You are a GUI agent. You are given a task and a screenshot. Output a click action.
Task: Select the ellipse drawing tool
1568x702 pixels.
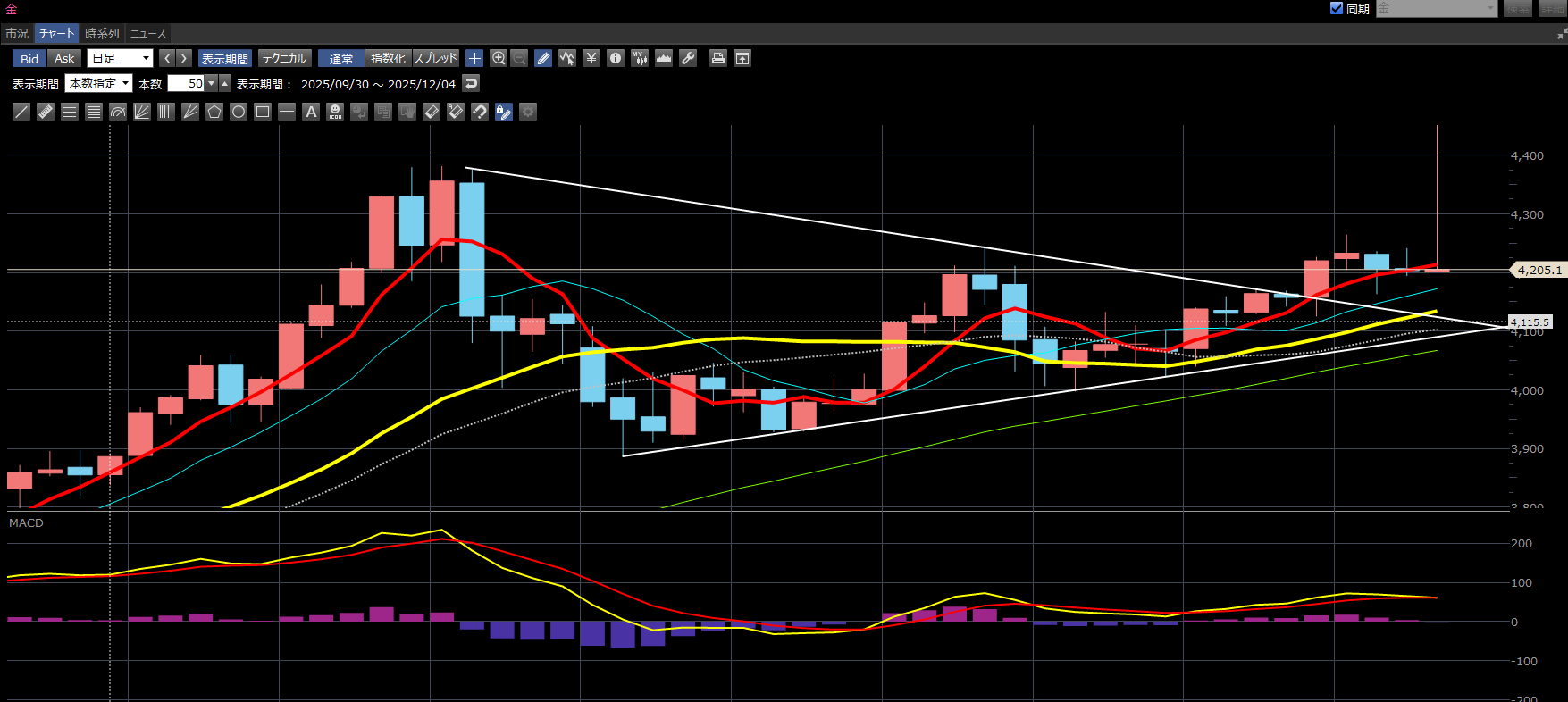(239, 112)
